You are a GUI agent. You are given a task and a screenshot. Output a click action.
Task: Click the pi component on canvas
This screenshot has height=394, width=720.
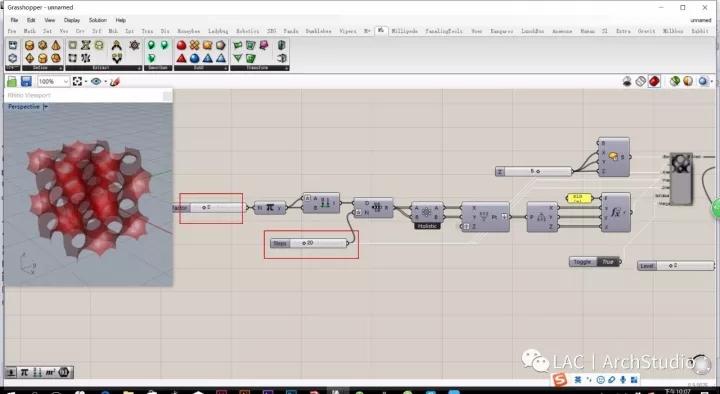270,208
